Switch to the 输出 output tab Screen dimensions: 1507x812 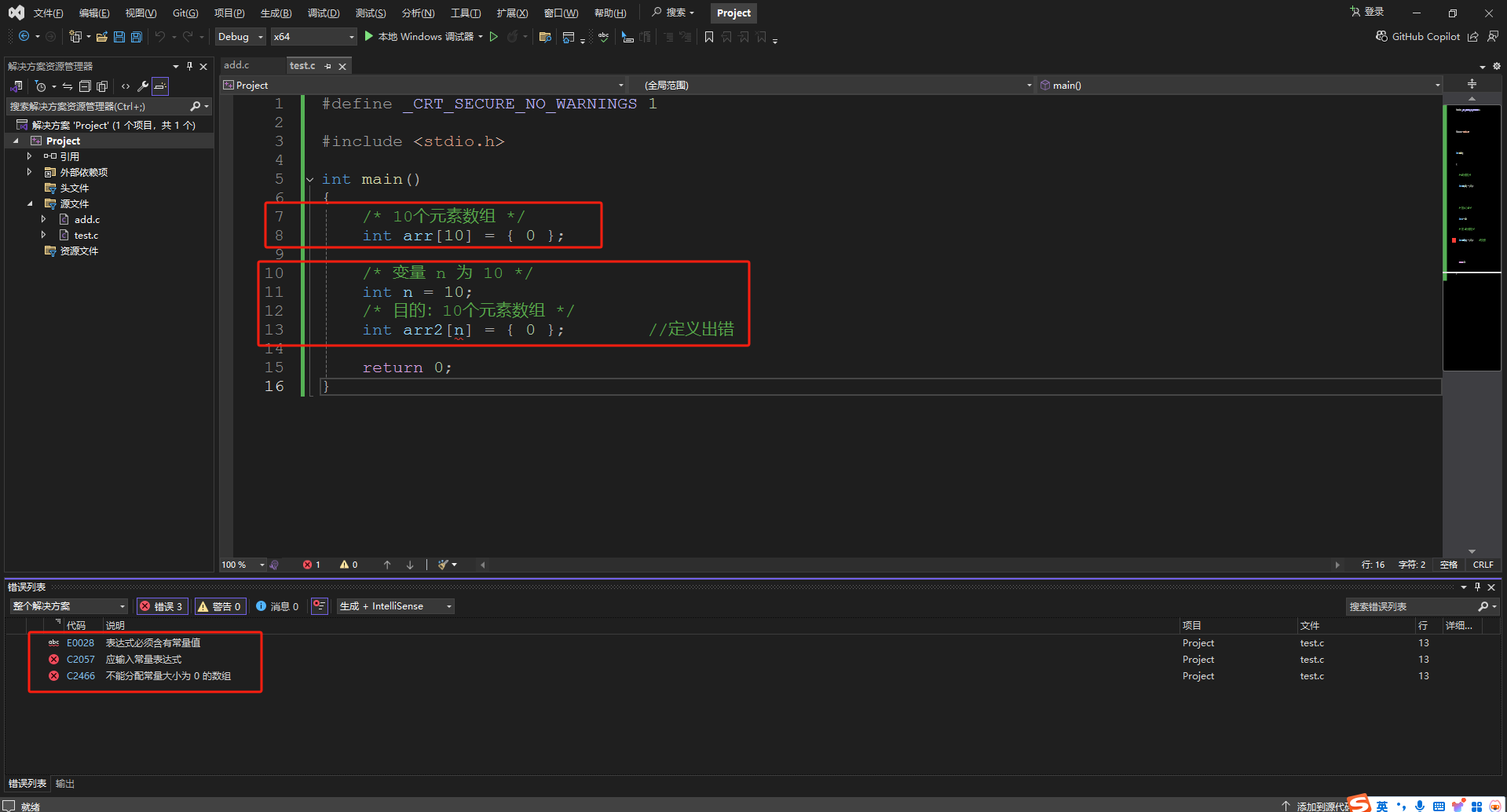pos(65,784)
